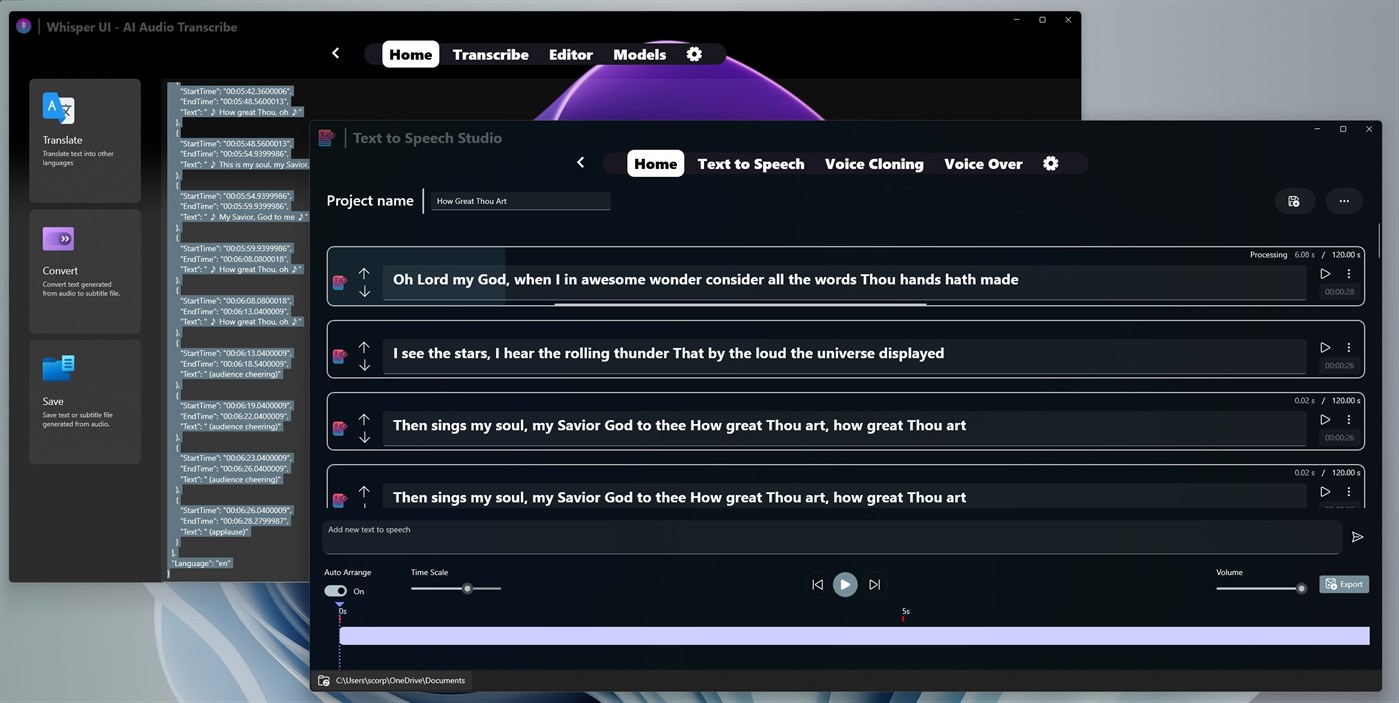
Task: Open the more options ellipsis menu
Action: tap(1344, 200)
